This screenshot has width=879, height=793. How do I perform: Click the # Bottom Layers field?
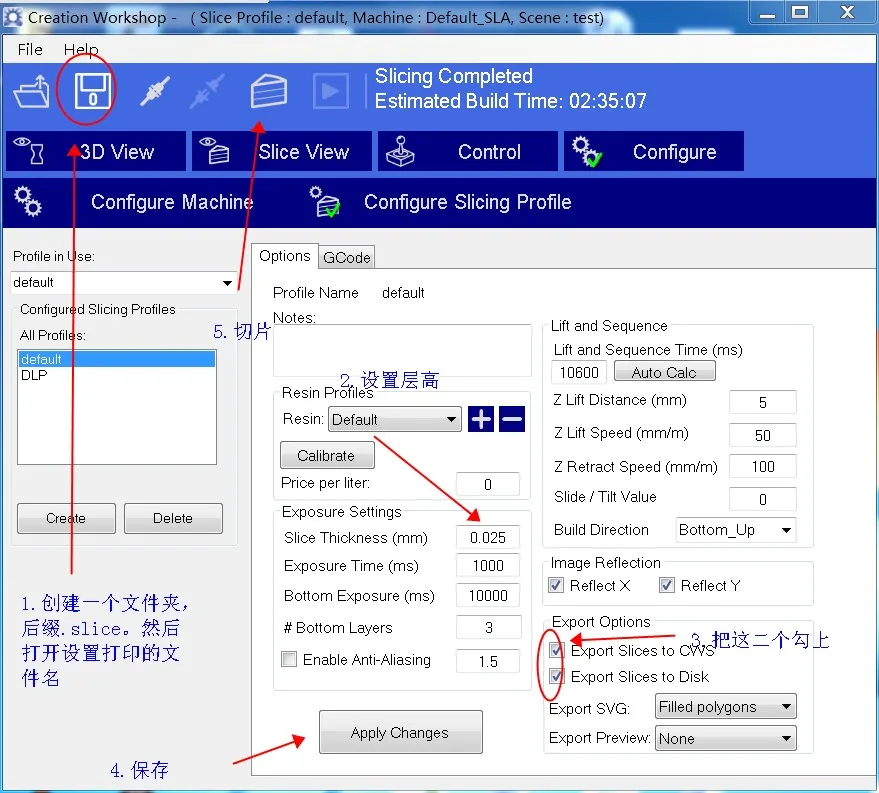click(489, 628)
